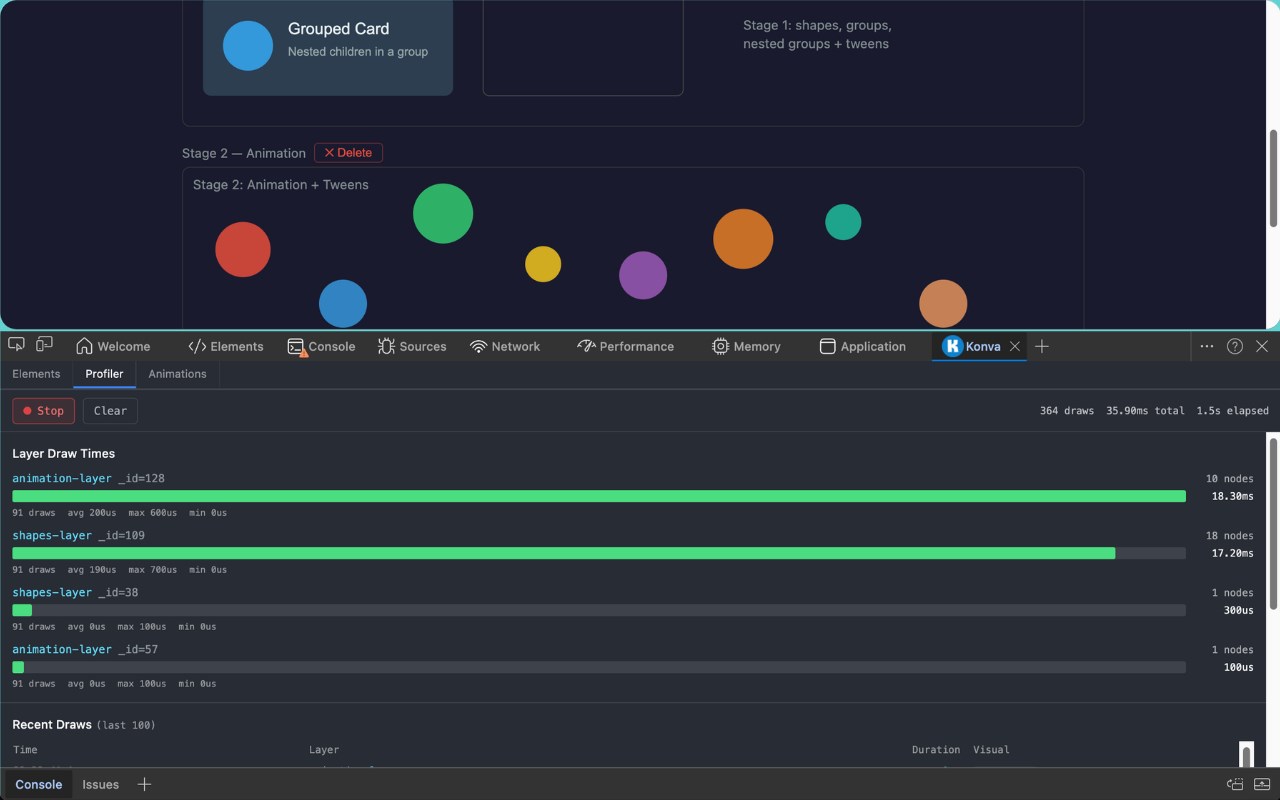Switch to the Animations subtab
This screenshot has width=1280, height=800.
[177, 374]
